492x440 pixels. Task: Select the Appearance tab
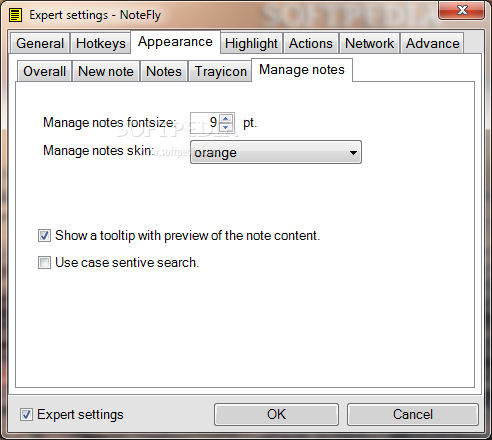coord(175,42)
